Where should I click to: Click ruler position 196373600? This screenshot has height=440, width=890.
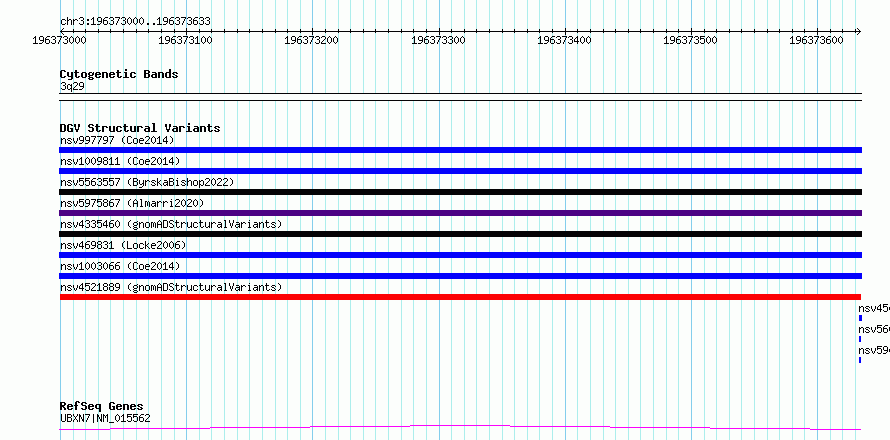816,40
